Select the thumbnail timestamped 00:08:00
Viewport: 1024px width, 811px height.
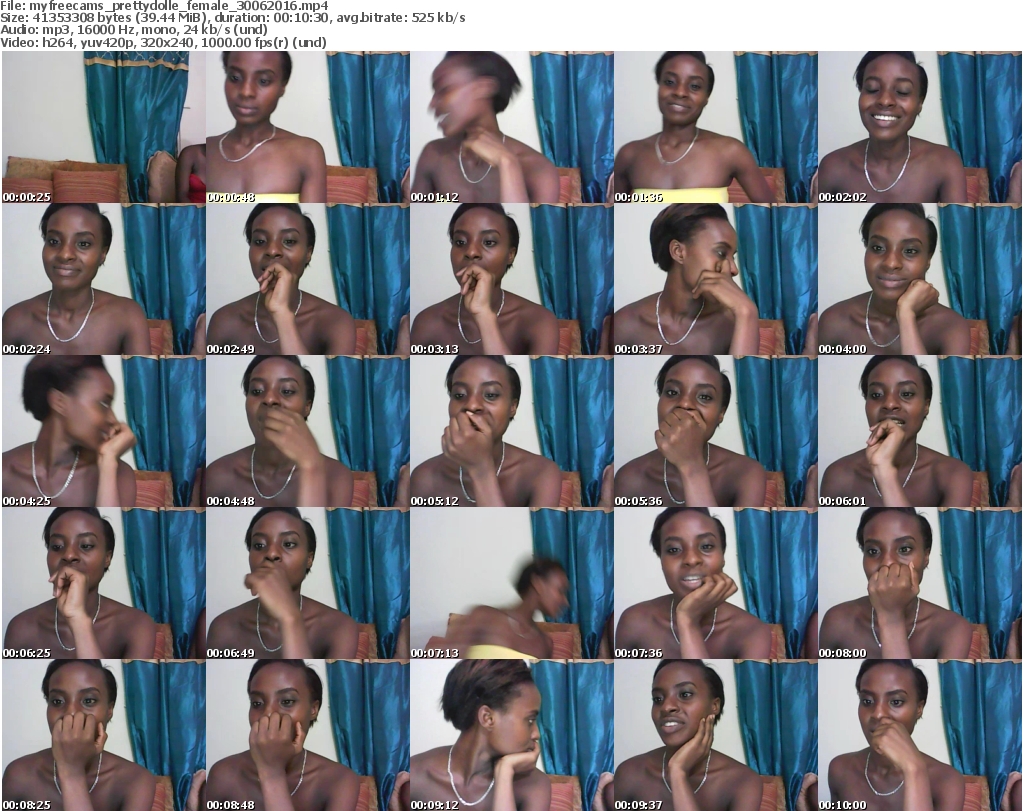pyautogui.click(x=919, y=584)
